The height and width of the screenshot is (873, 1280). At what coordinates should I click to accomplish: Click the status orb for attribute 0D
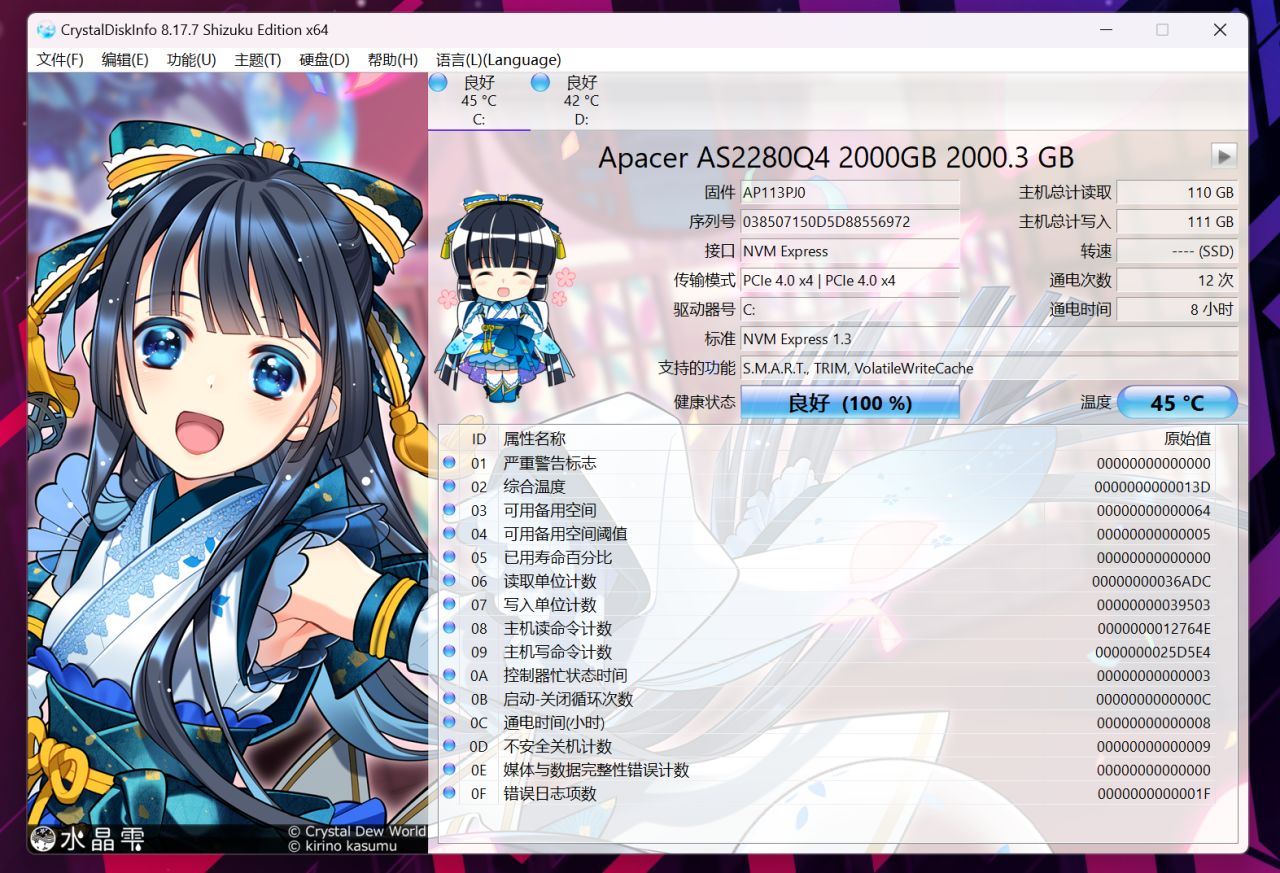pos(449,746)
